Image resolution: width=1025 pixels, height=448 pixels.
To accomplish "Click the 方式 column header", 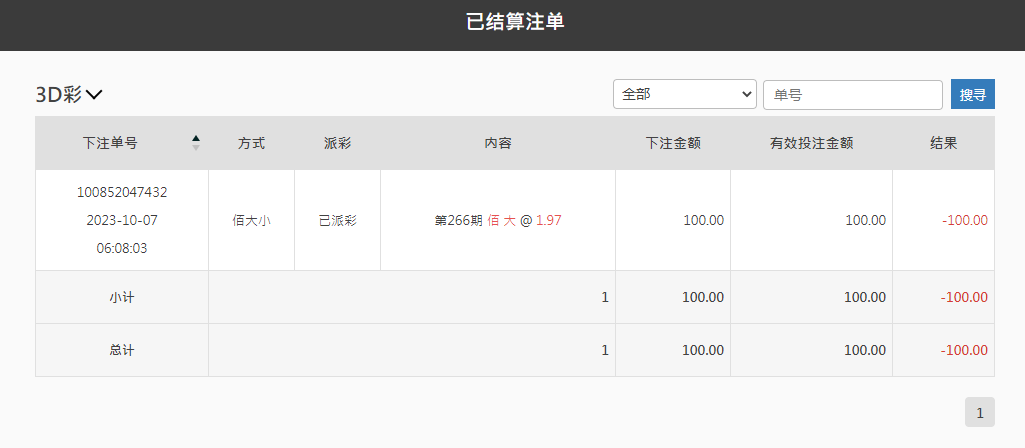I will (252, 143).
